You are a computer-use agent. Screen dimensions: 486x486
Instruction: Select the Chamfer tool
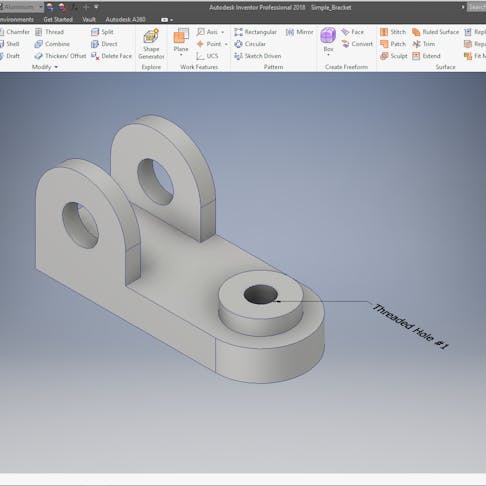pyautogui.click(x=15, y=32)
